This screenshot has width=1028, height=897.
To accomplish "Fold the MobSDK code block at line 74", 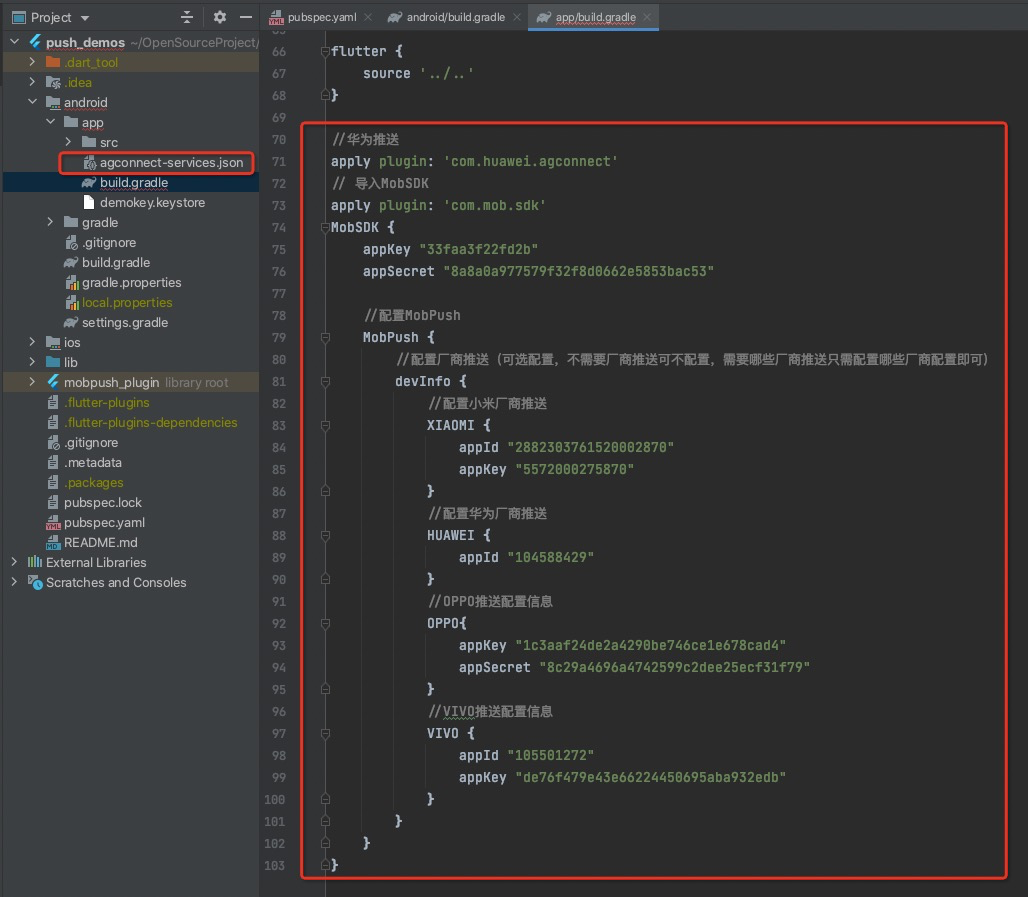I will point(325,227).
